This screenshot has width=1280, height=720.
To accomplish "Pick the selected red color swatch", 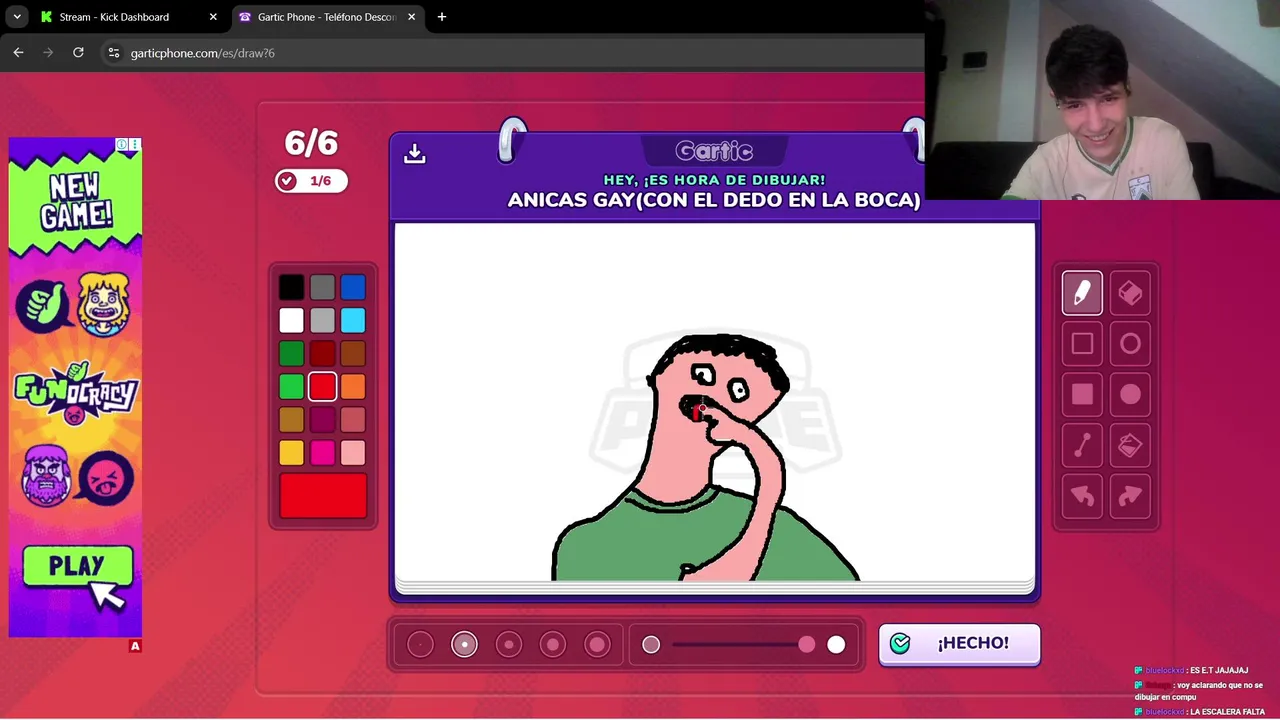I will click(x=322, y=387).
